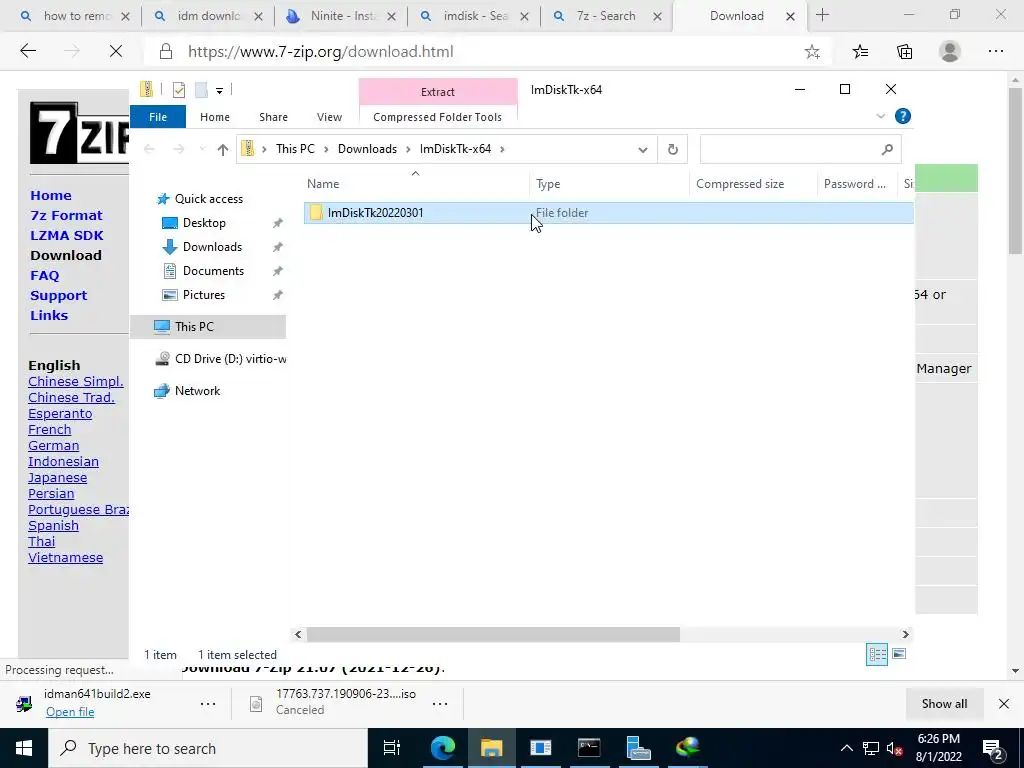Click Open file under idman641build2.exe
The image size is (1024, 768).
coord(70,712)
